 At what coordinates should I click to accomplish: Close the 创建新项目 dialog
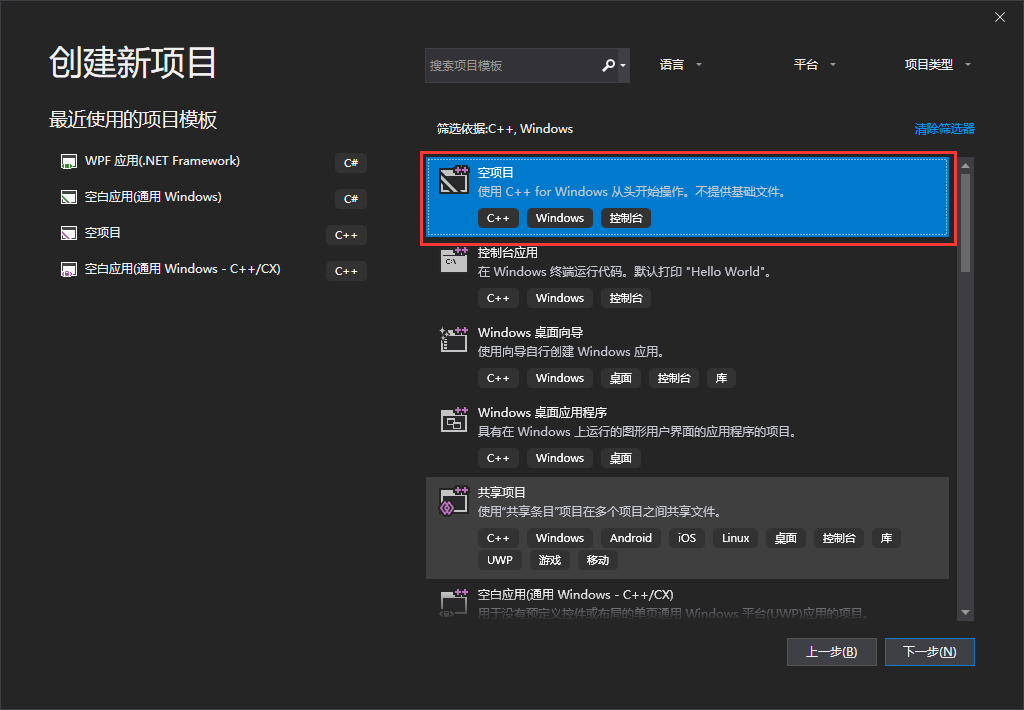coord(1000,17)
